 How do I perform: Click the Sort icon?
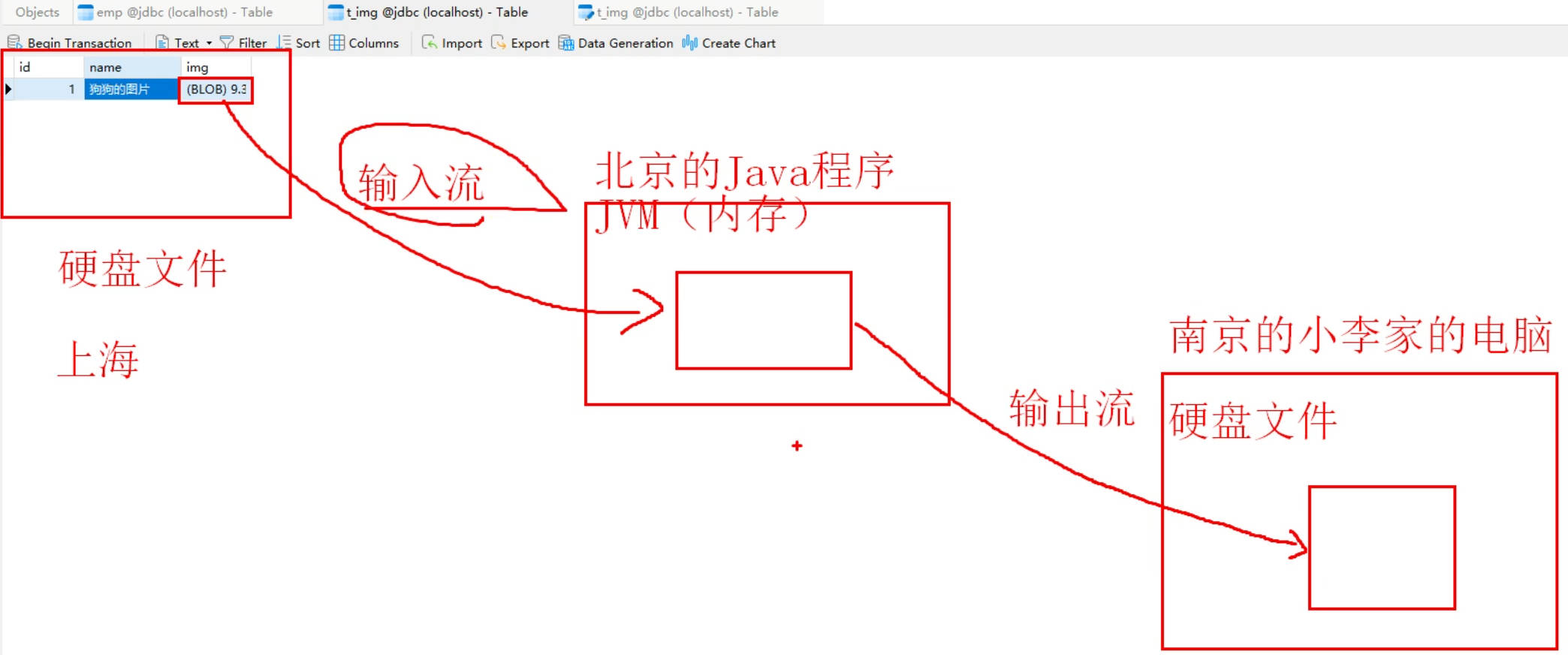coord(284,43)
